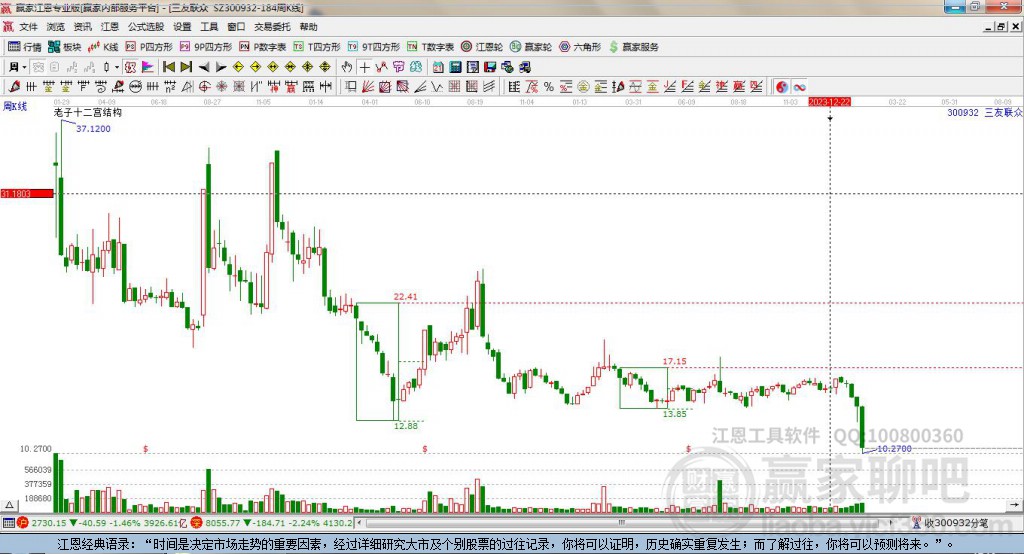Click the grid table icon in status bar
The image size is (1024, 554).
coord(8,523)
